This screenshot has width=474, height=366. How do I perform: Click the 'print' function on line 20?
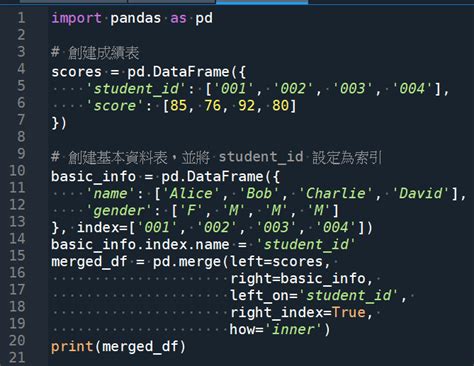point(72,347)
